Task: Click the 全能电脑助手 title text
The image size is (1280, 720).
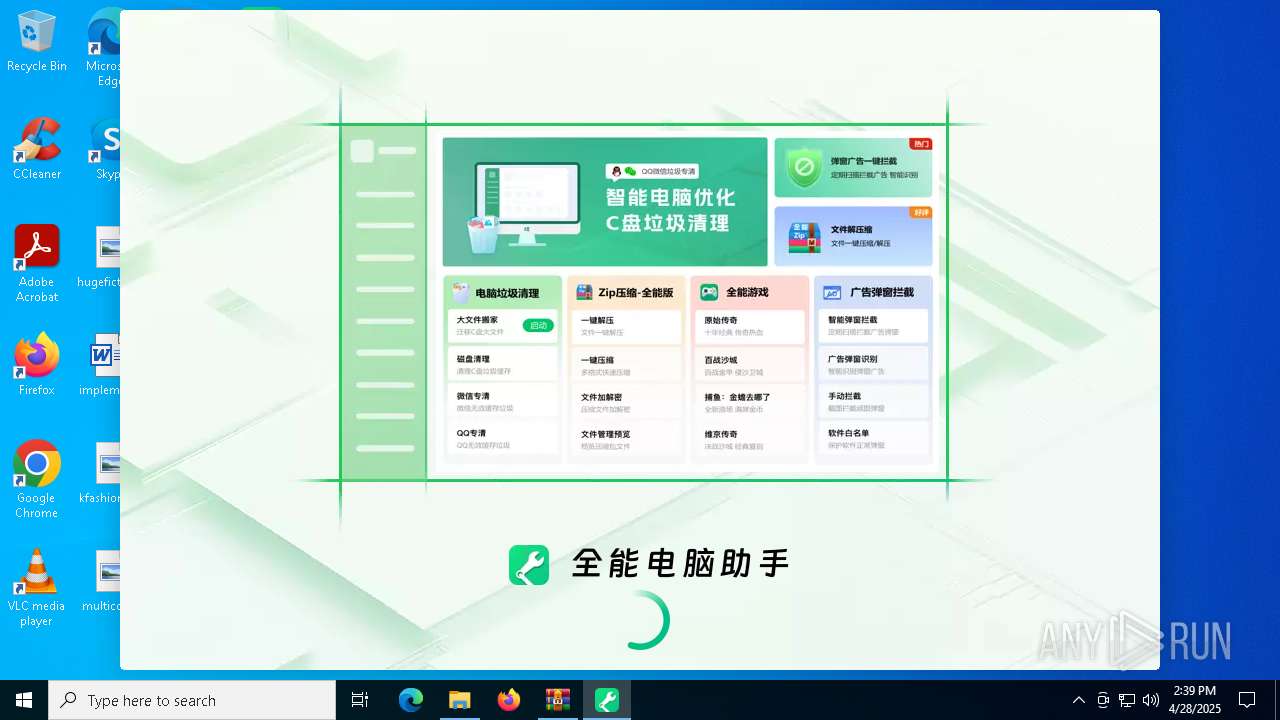Action: [680, 564]
